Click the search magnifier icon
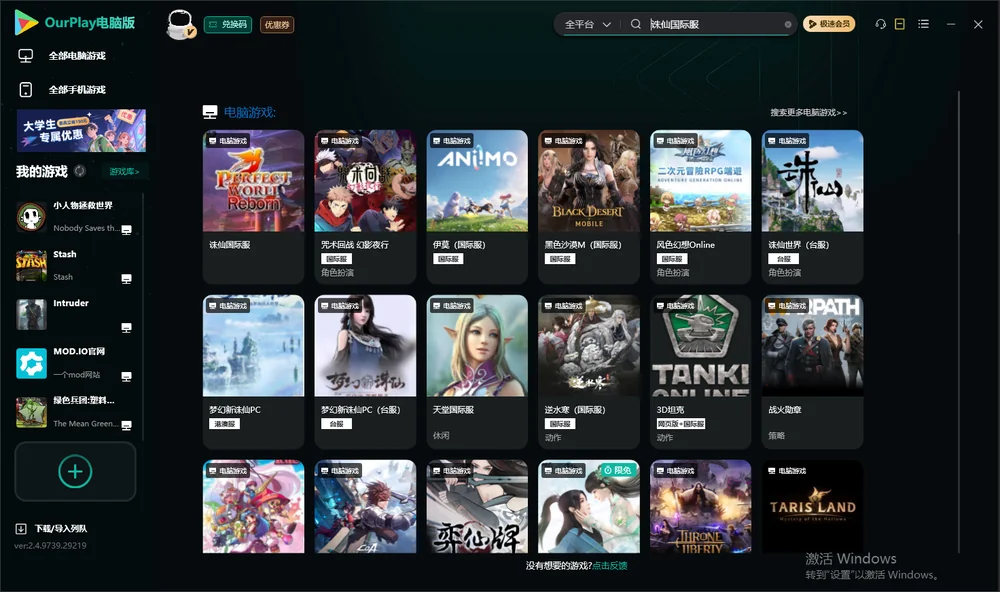The height and width of the screenshot is (592, 1000). 636,24
